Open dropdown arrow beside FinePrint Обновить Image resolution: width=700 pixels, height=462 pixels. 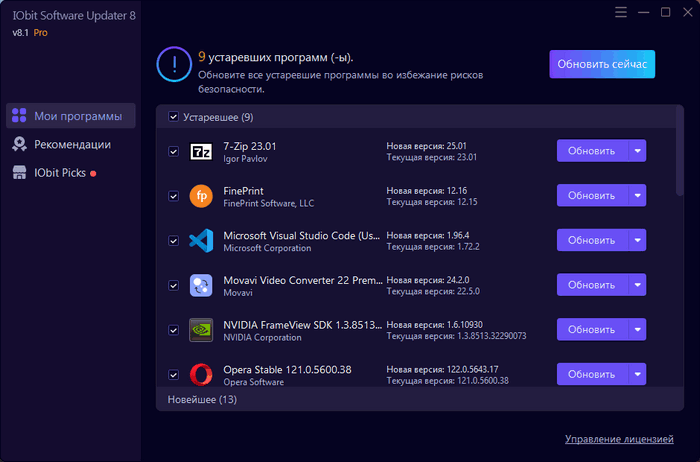coord(638,196)
